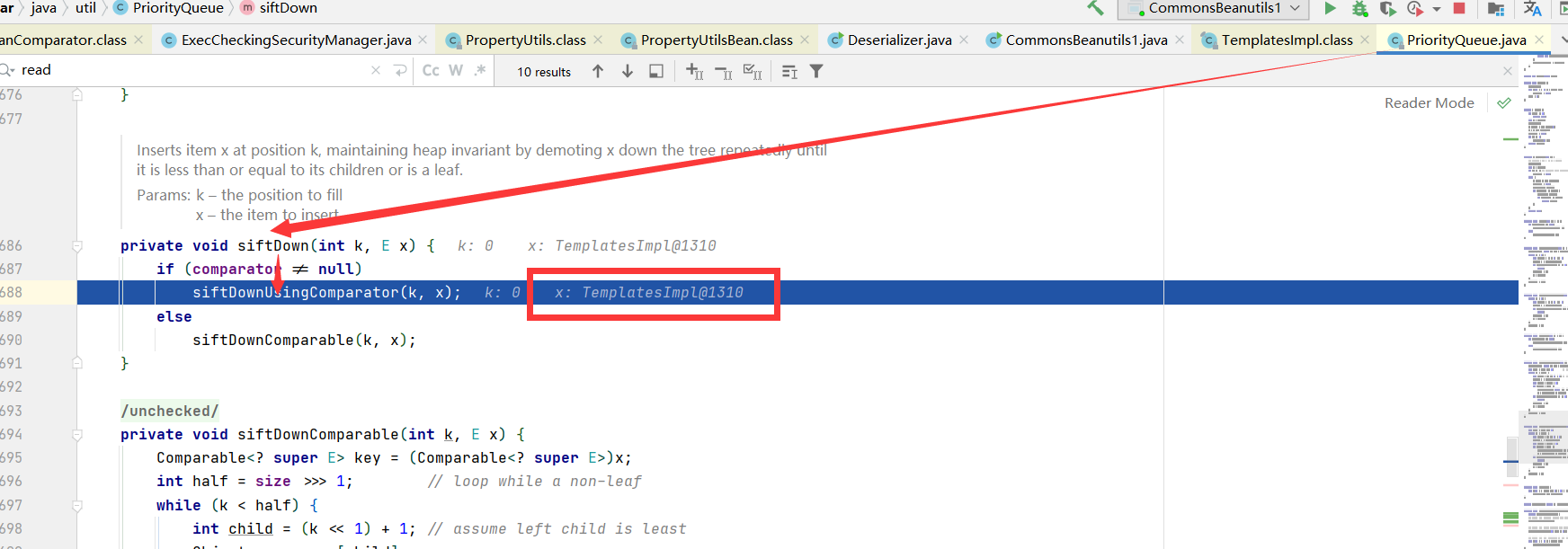Image resolution: width=1568 pixels, height=549 pixels.
Task: Switch to ExecCheckingSecurityManager.java tab
Action: (x=297, y=40)
